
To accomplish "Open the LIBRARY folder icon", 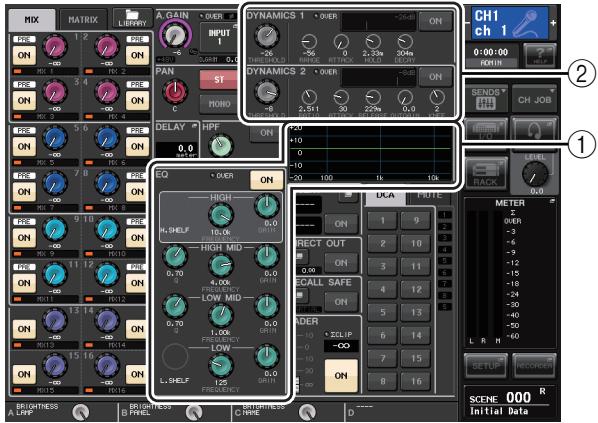I will pos(132,18).
